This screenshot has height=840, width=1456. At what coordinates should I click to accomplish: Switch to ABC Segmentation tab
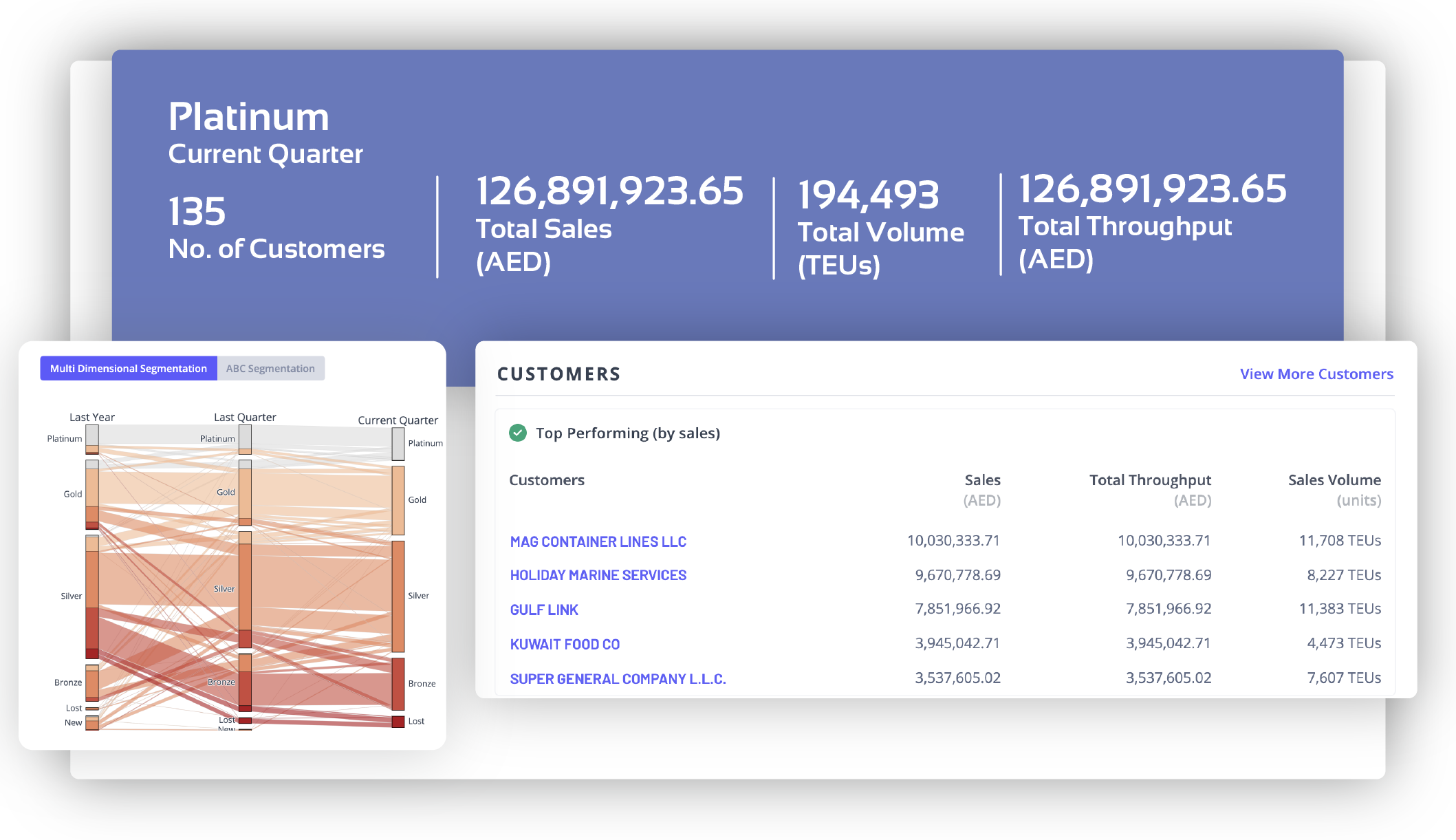270,369
